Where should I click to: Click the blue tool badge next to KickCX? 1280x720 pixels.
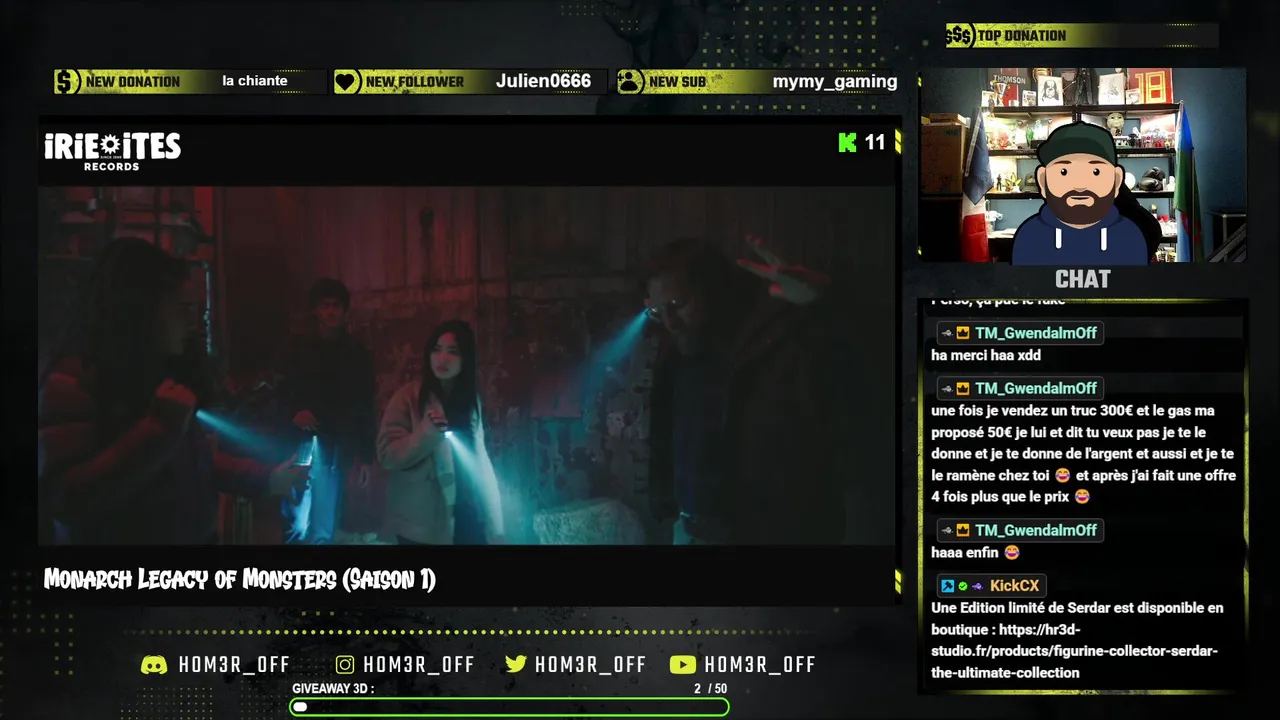click(947, 586)
